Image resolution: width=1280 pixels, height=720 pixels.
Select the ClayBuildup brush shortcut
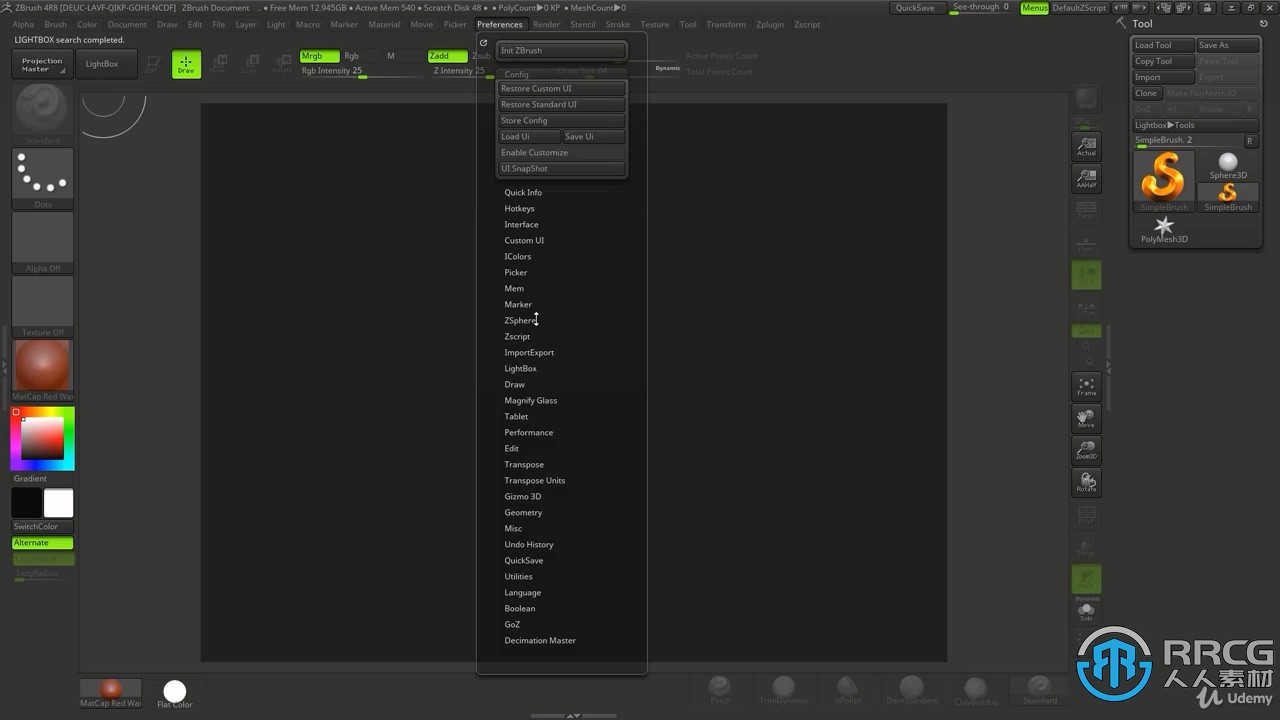[975, 690]
